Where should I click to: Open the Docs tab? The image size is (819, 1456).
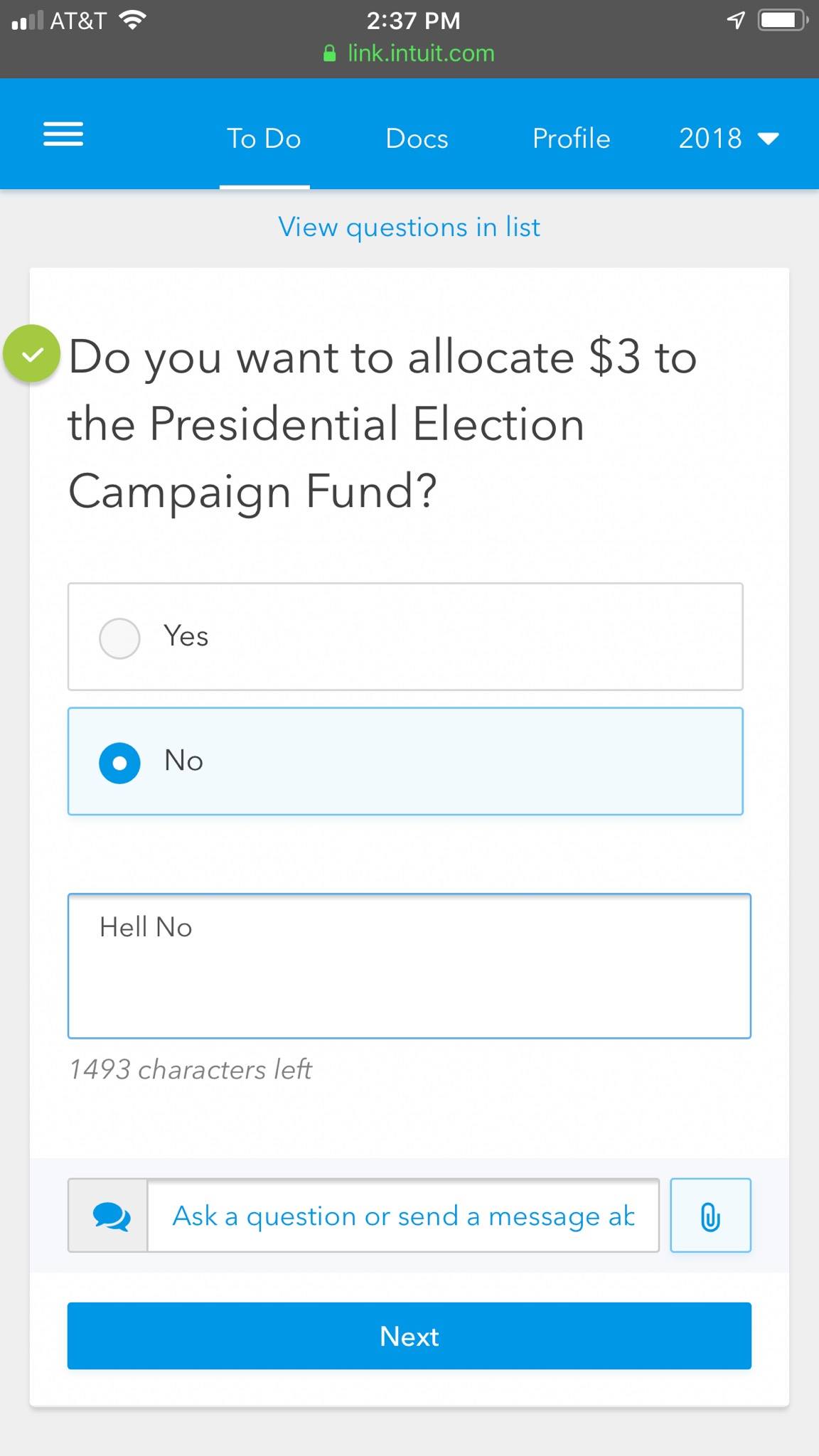tap(417, 138)
